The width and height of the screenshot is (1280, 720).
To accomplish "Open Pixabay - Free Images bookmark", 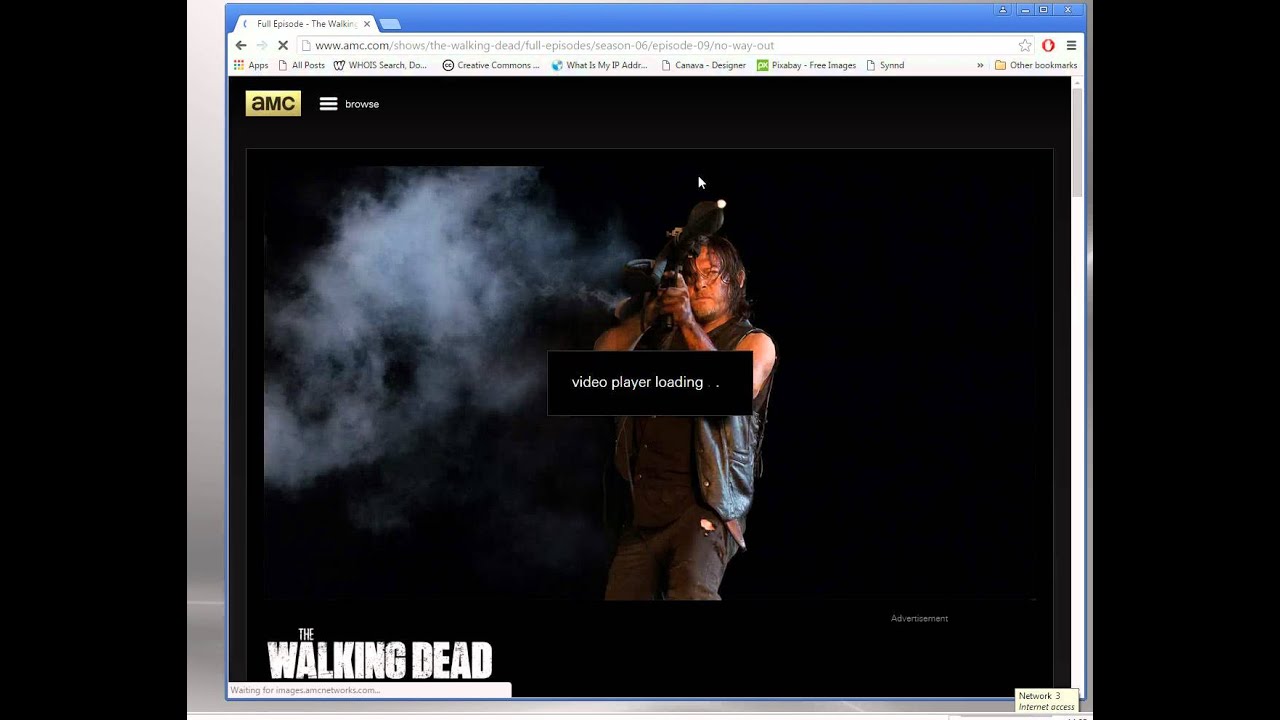I will pyautogui.click(x=806, y=65).
